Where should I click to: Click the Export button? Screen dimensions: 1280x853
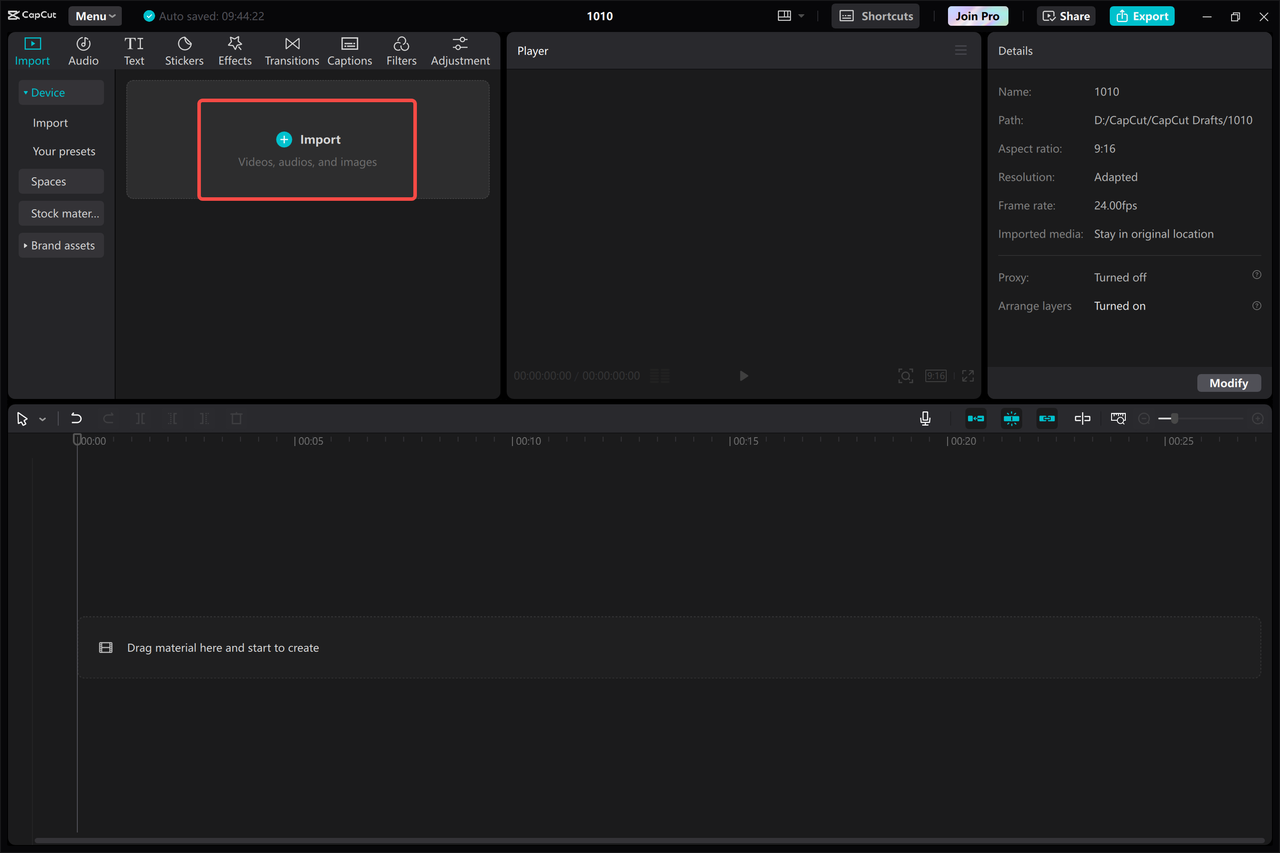click(1141, 16)
